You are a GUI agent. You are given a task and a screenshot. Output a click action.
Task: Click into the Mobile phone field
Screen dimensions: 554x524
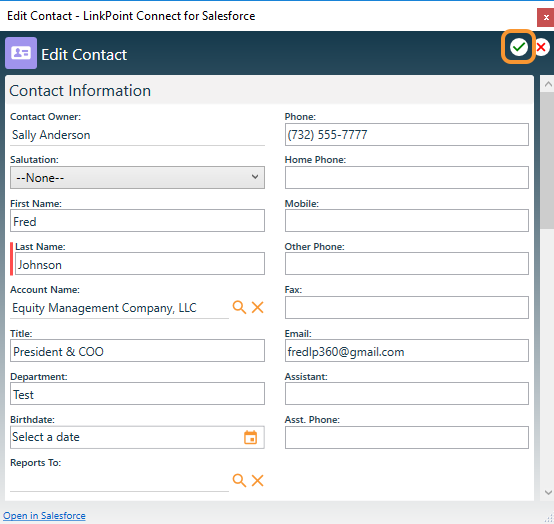click(407, 221)
